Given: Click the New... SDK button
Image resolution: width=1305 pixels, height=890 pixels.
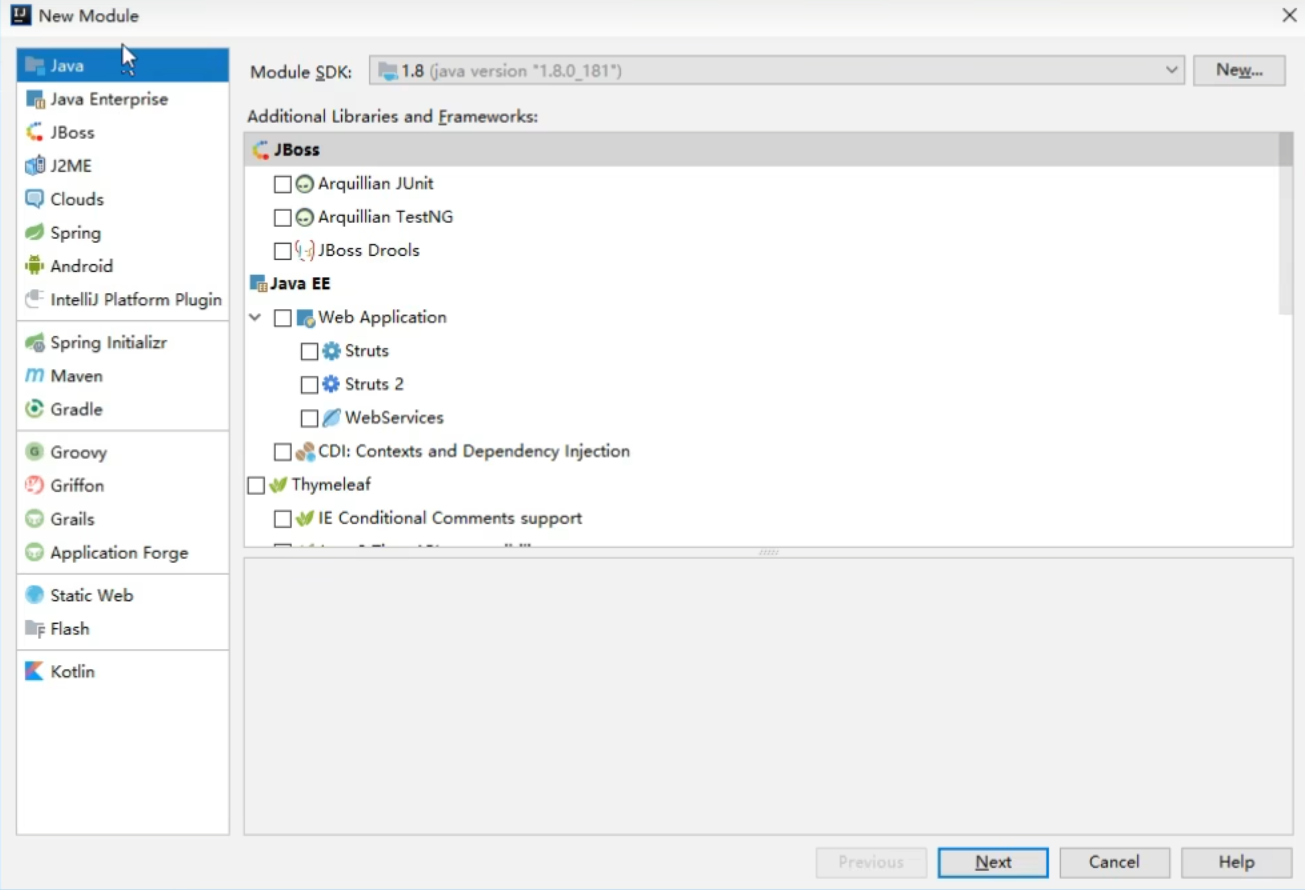Looking at the screenshot, I should pyautogui.click(x=1239, y=70).
